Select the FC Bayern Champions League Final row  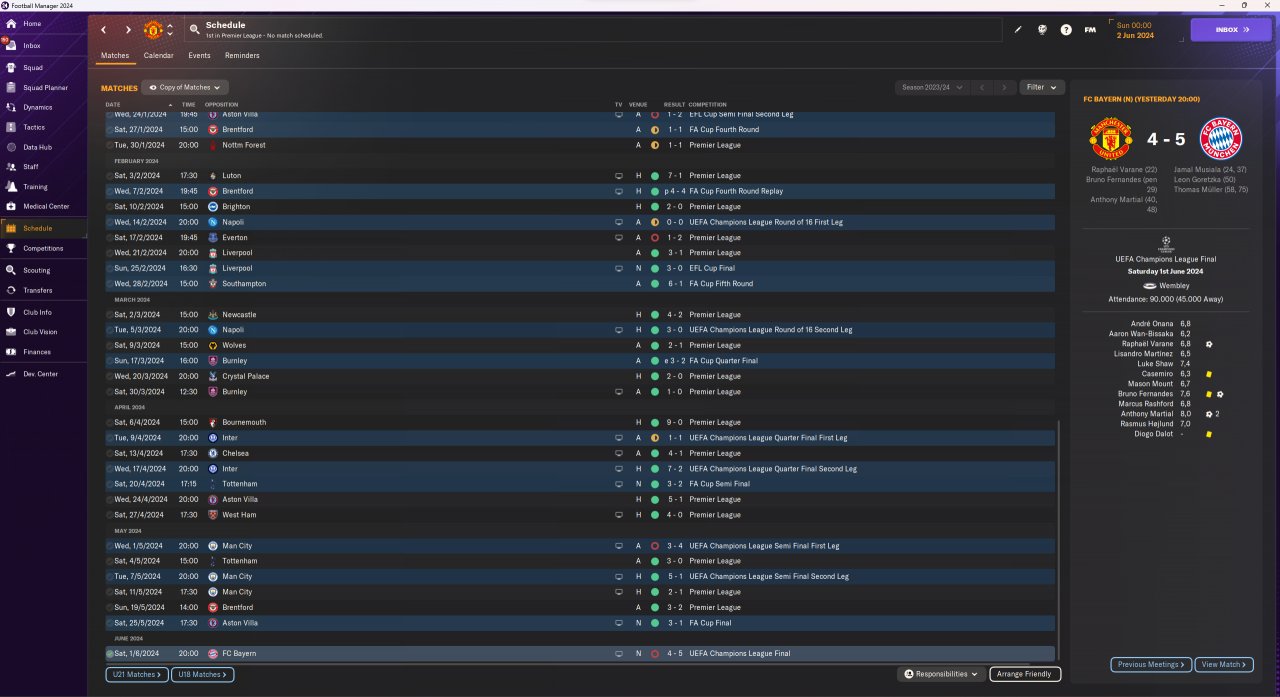[580, 654]
